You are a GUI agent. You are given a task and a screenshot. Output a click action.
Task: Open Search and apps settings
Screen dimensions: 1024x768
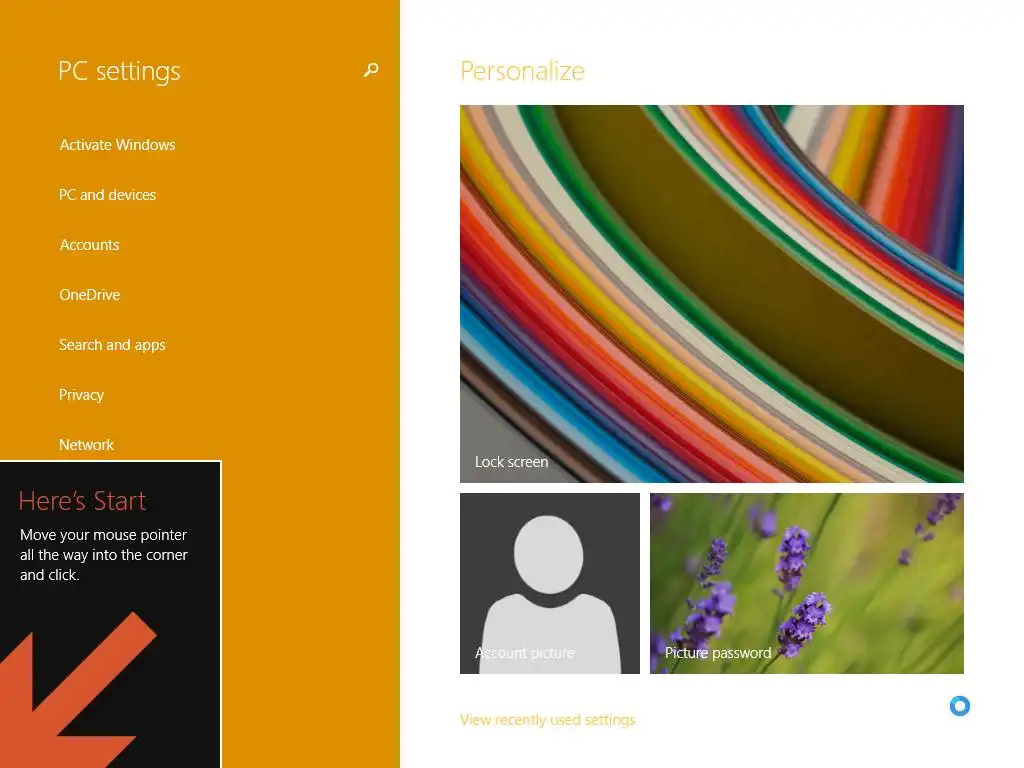pyautogui.click(x=112, y=345)
